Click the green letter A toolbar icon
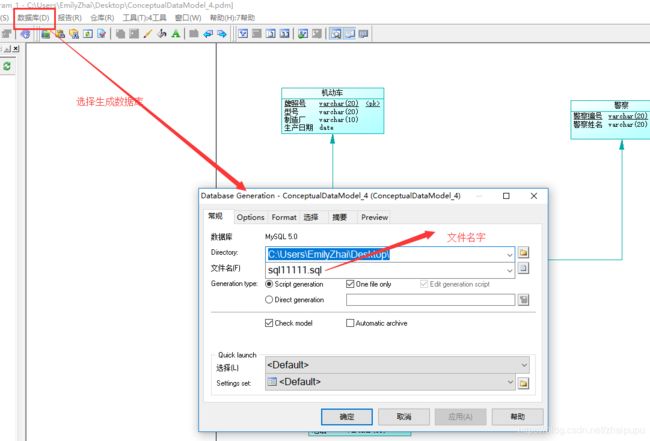650x441 pixels. pos(176,34)
